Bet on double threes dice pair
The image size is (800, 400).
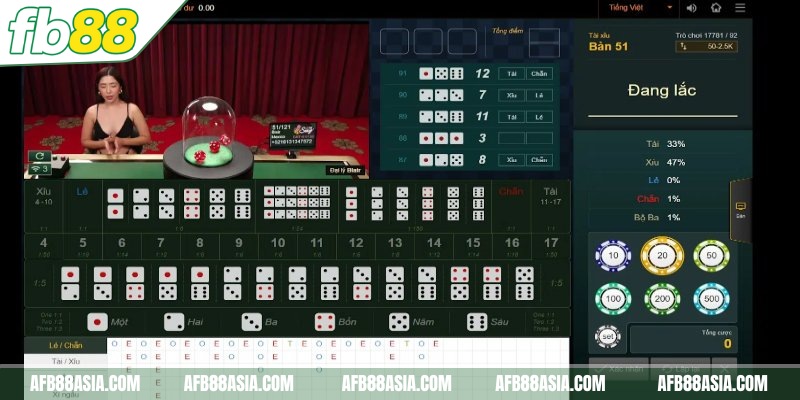click(166, 204)
